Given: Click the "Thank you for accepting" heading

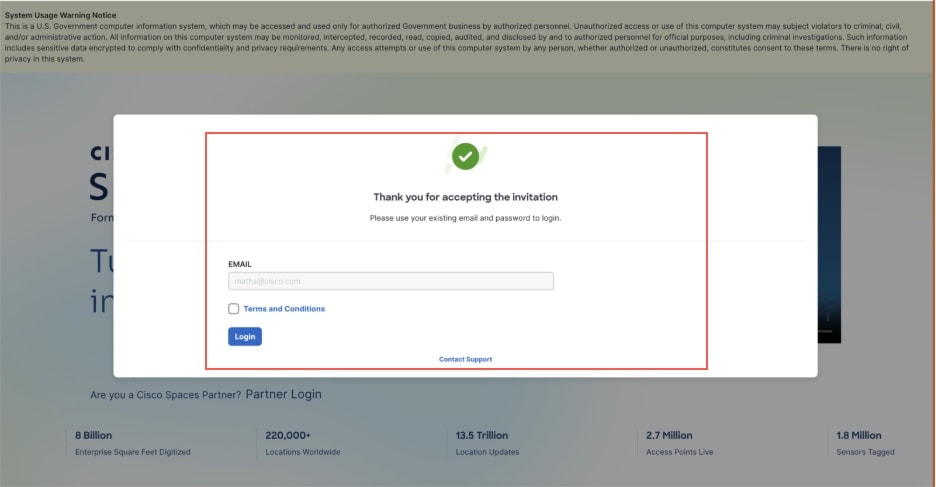Looking at the screenshot, I should [x=465, y=197].
